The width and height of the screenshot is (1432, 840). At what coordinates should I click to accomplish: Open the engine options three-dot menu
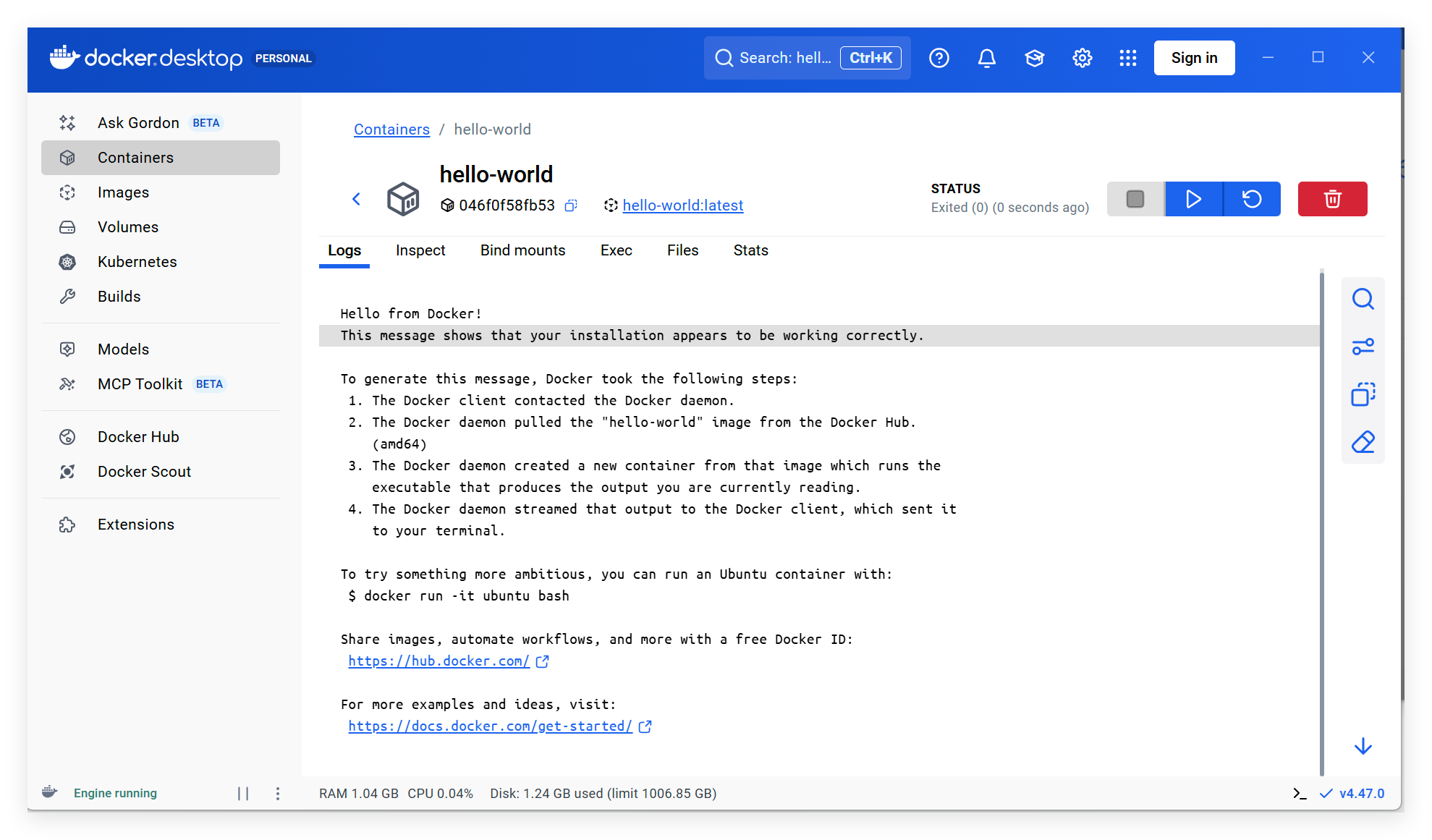(x=278, y=794)
